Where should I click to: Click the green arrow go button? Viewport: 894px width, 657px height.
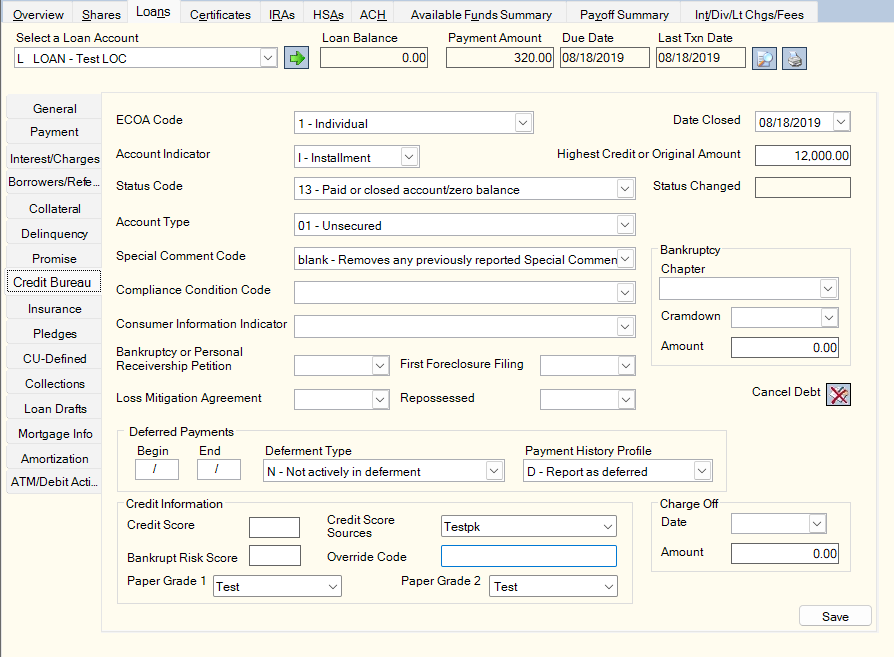coord(296,58)
